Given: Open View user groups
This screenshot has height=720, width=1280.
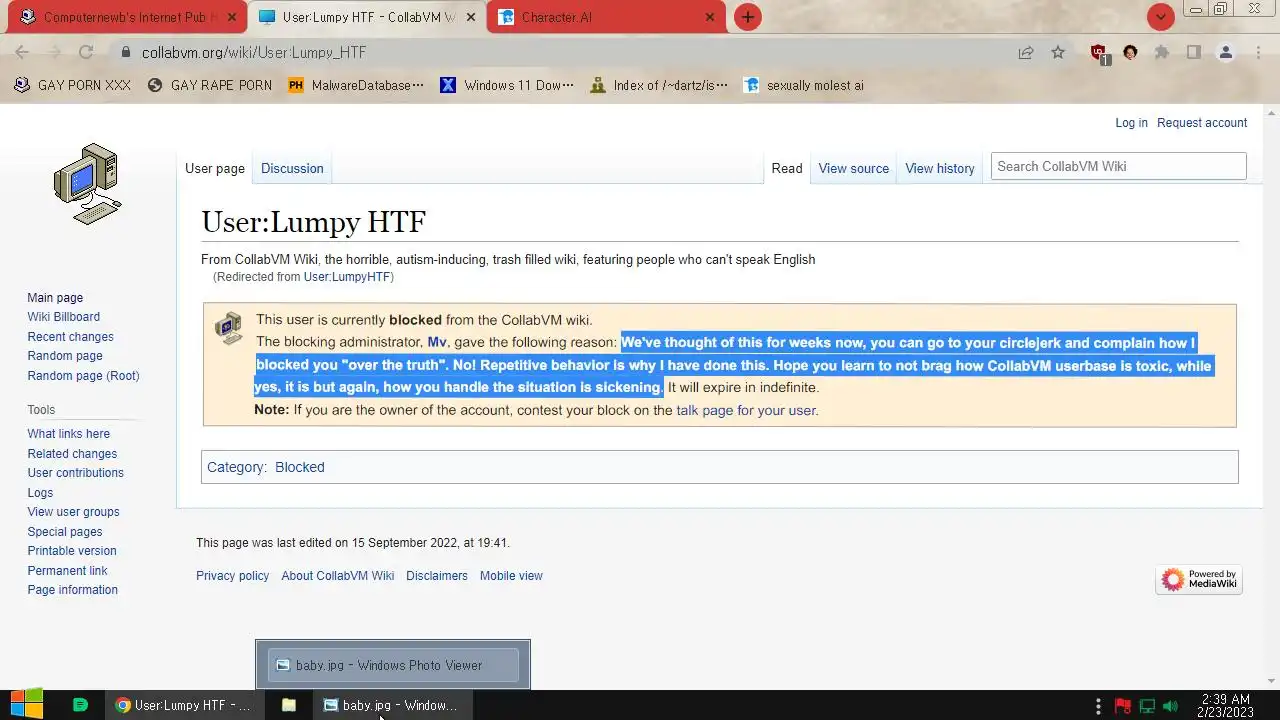Looking at the screenshot, I should tap(73, 512).
